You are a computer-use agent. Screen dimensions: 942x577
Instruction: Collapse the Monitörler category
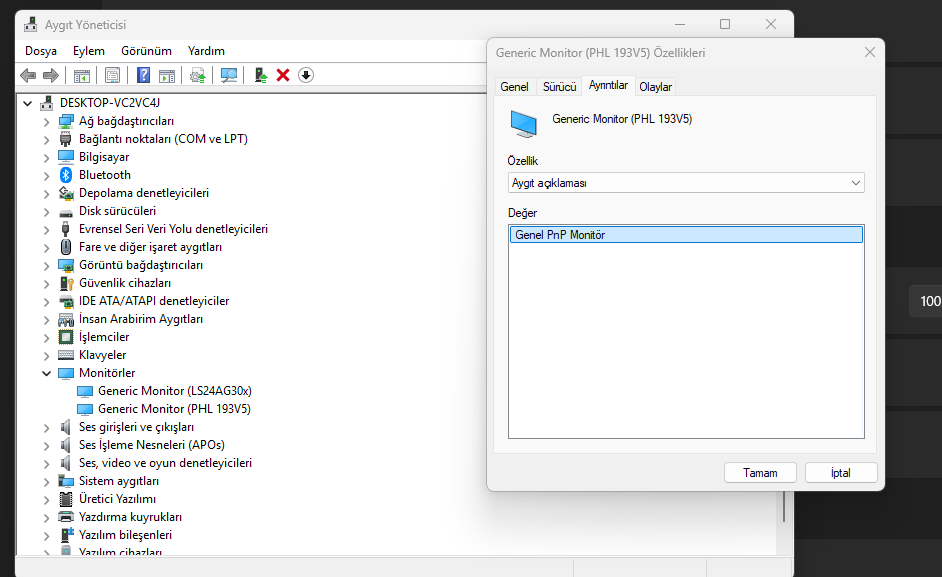[46, 373]
